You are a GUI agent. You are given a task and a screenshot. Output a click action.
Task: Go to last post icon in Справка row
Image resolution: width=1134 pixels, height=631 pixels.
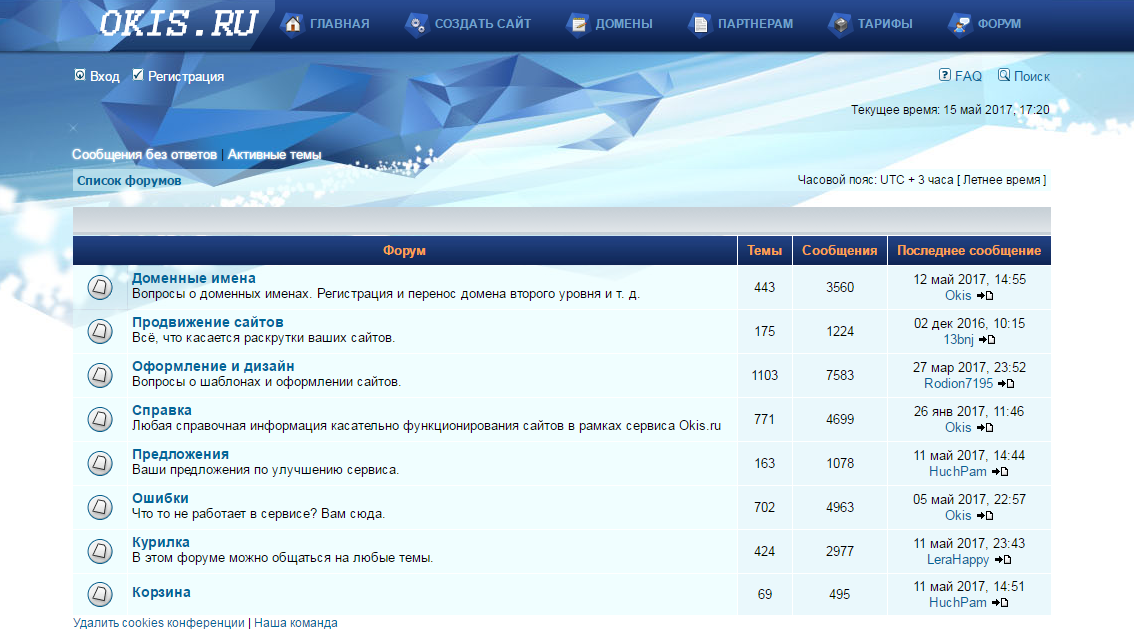point(985,428)
